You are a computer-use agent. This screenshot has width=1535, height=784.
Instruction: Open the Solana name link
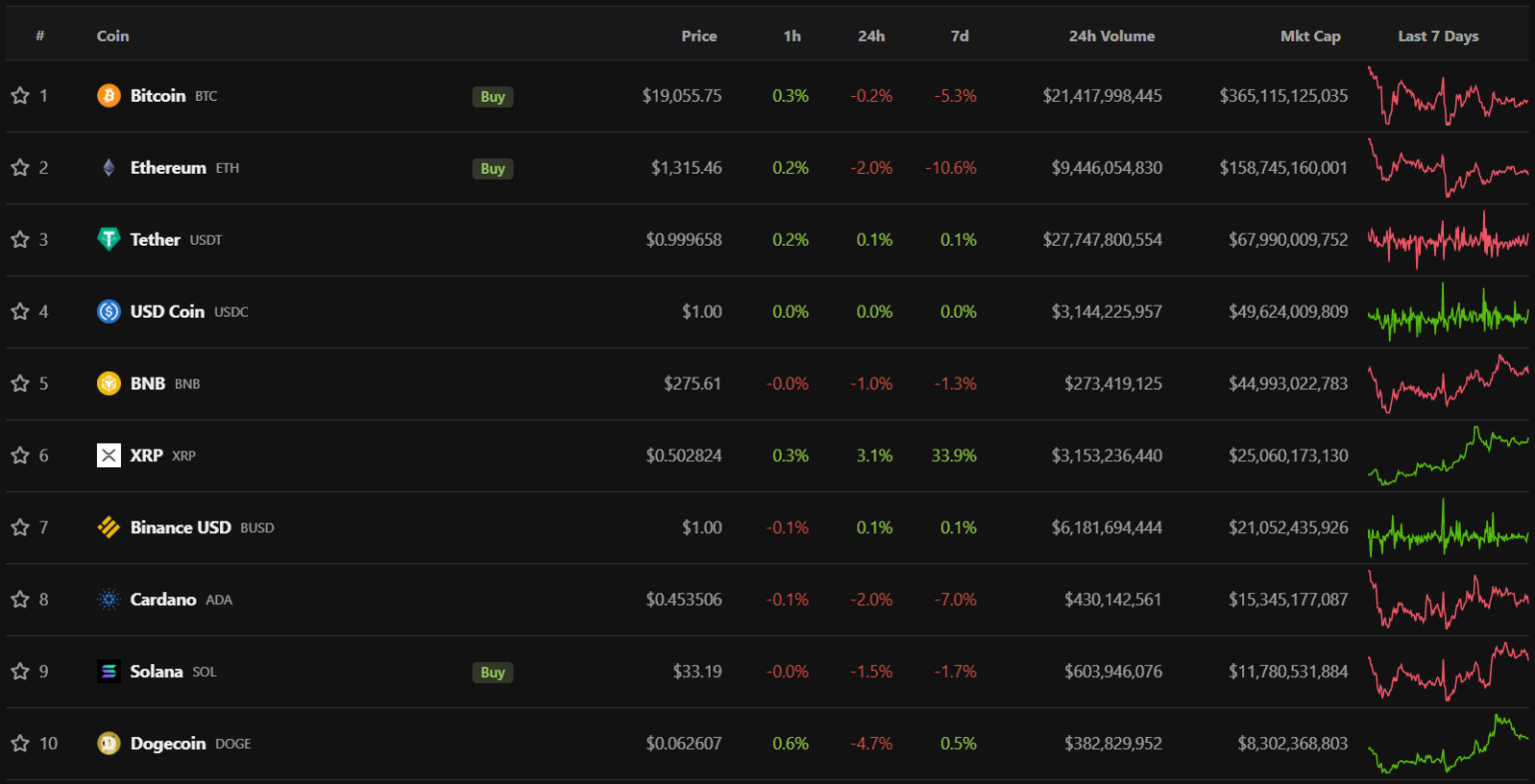[x=156, y=671]
